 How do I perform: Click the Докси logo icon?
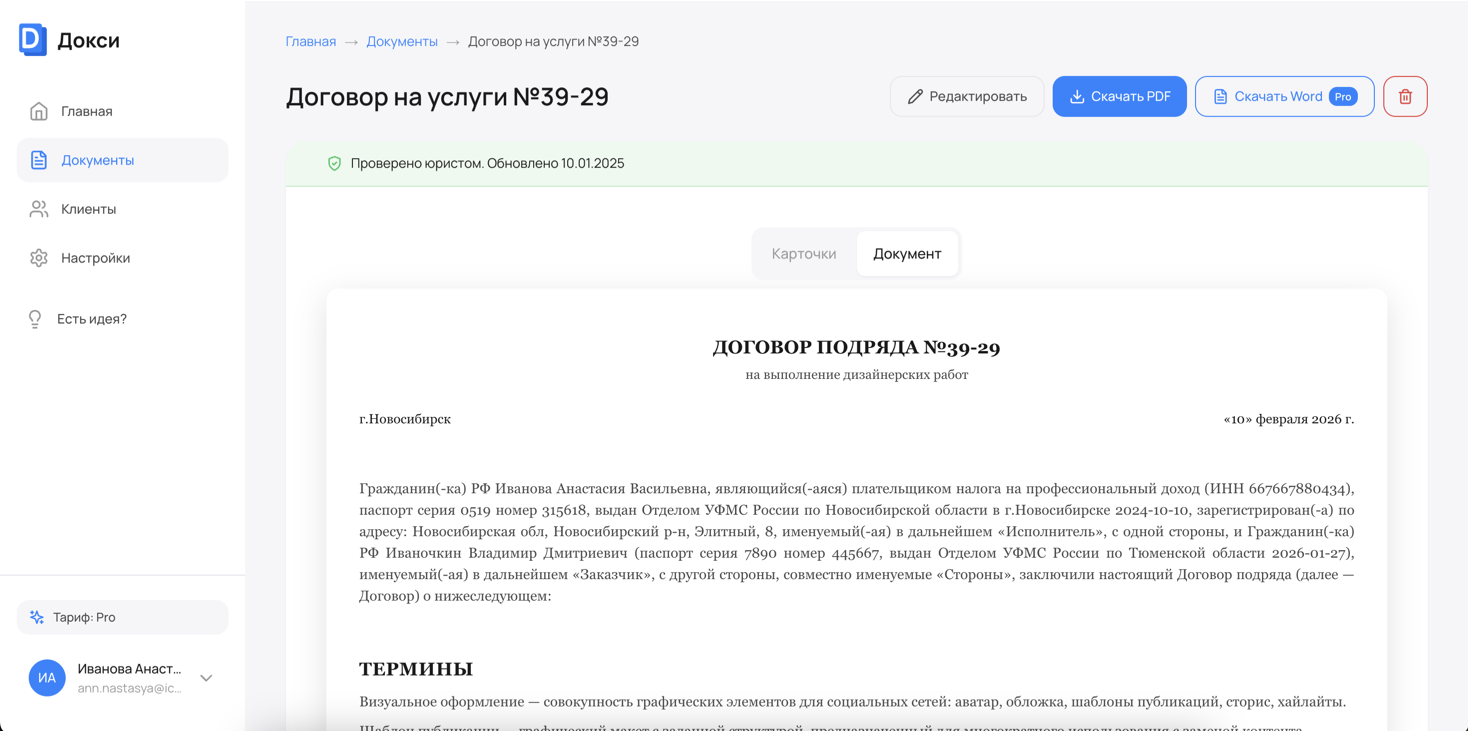coord(31,41)
